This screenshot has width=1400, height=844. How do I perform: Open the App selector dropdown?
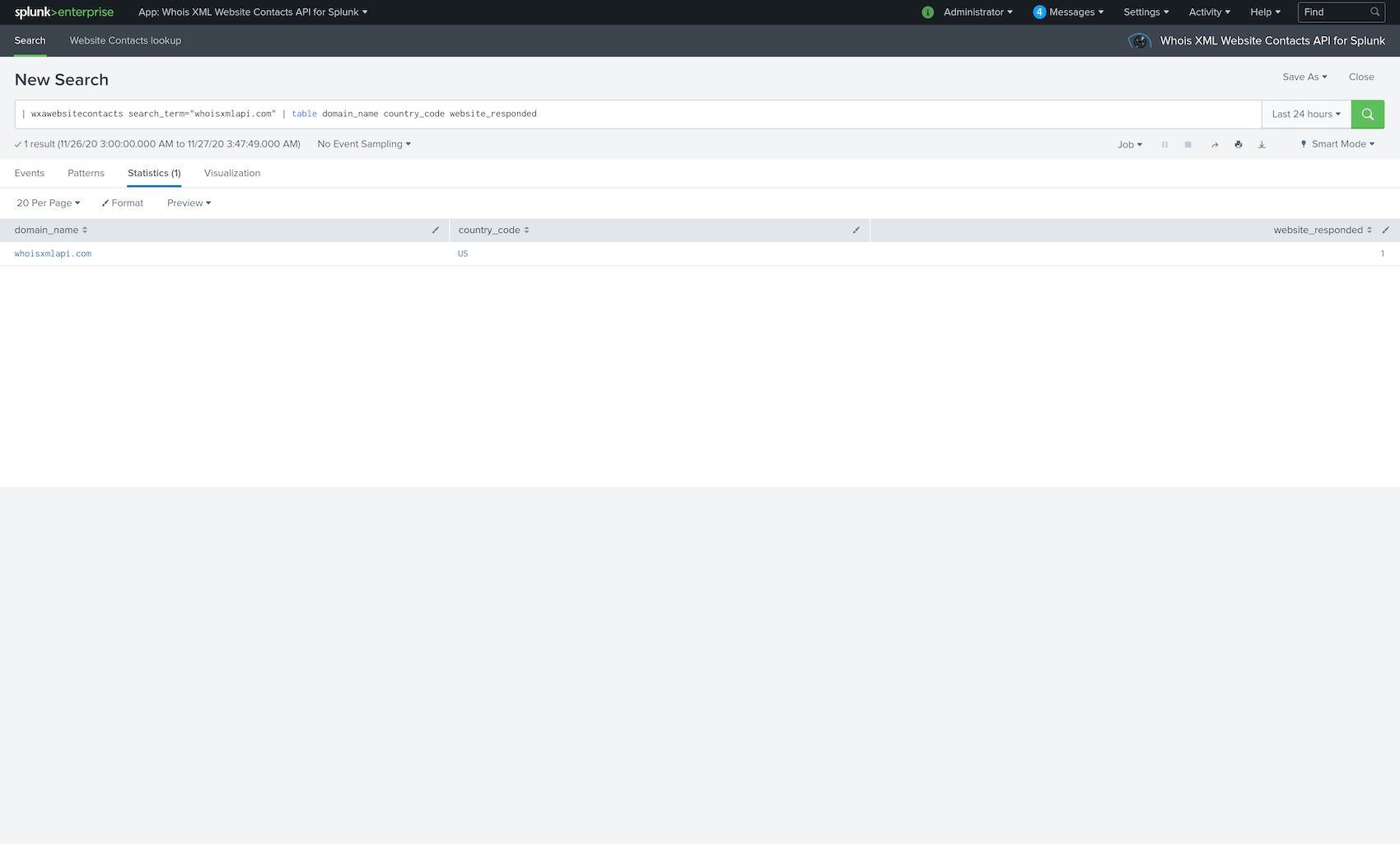253,12
